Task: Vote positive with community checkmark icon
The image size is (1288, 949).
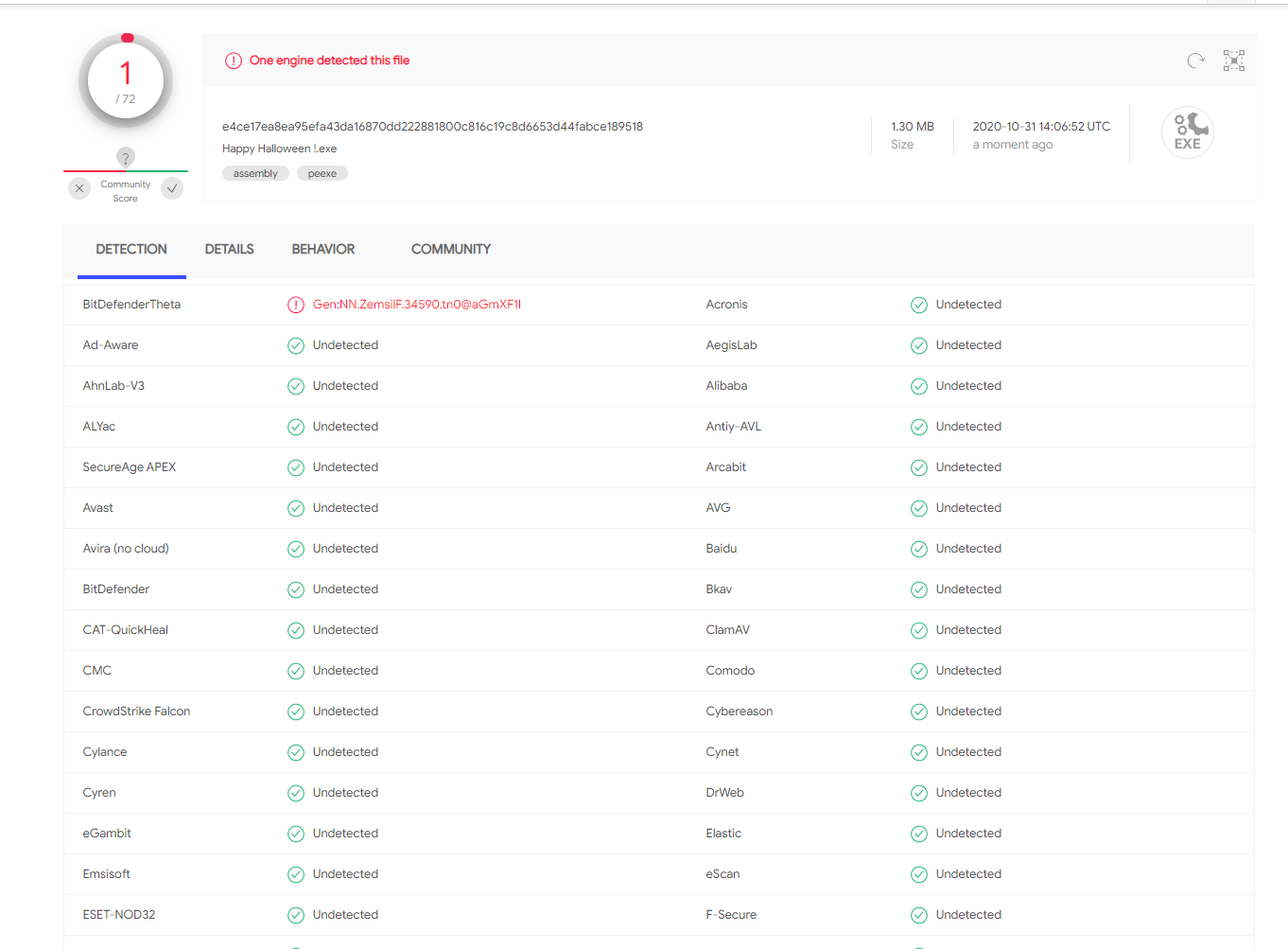Action: pyautogui.click(x=172, y=188)
